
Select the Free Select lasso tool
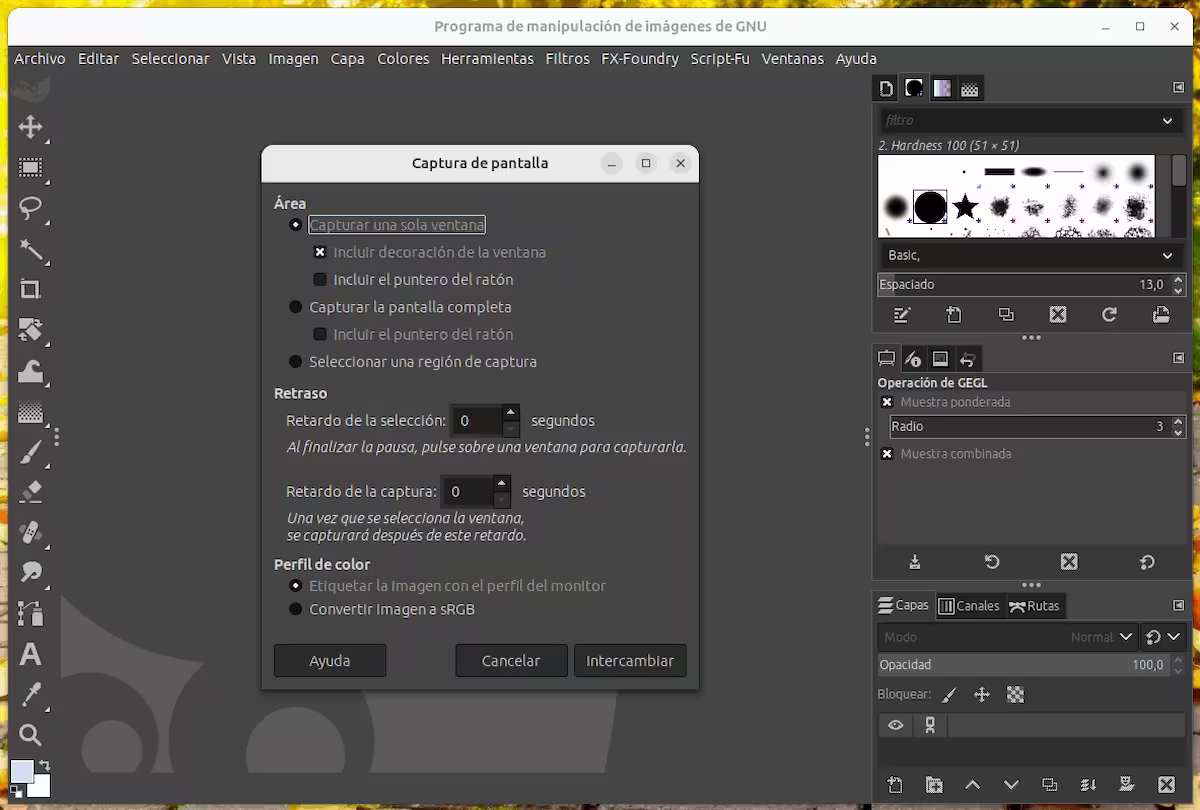[31, 208]
